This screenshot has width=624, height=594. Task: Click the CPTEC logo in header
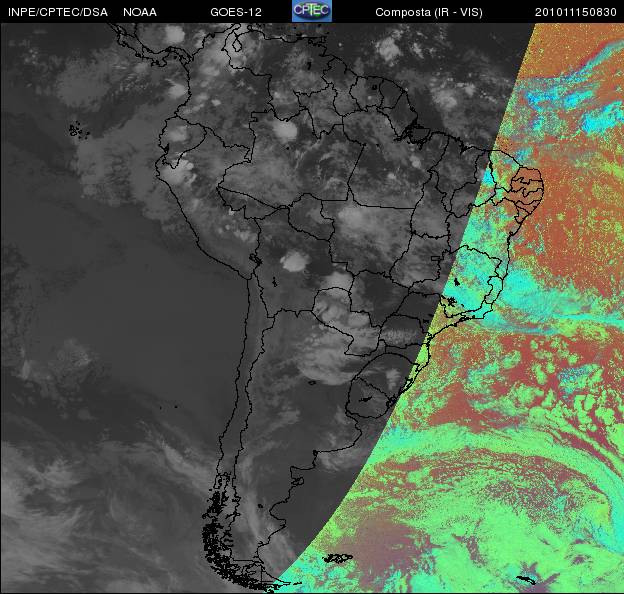[312, 11]
